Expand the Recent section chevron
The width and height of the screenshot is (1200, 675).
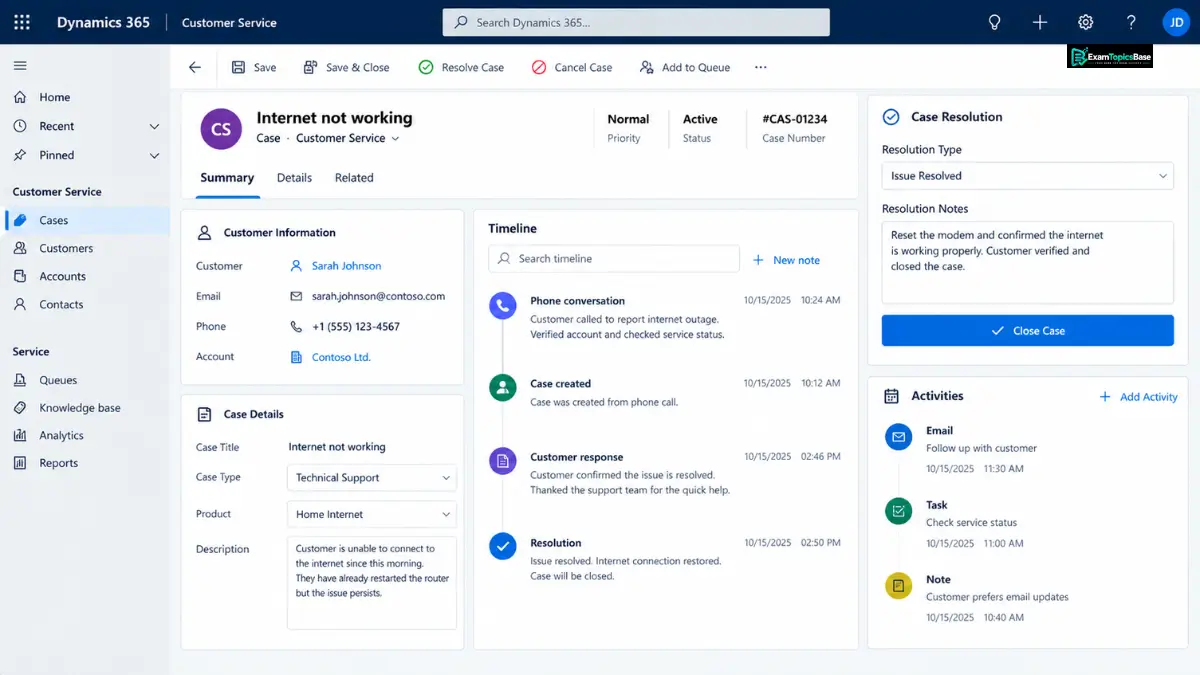click(x=154, y=126)
